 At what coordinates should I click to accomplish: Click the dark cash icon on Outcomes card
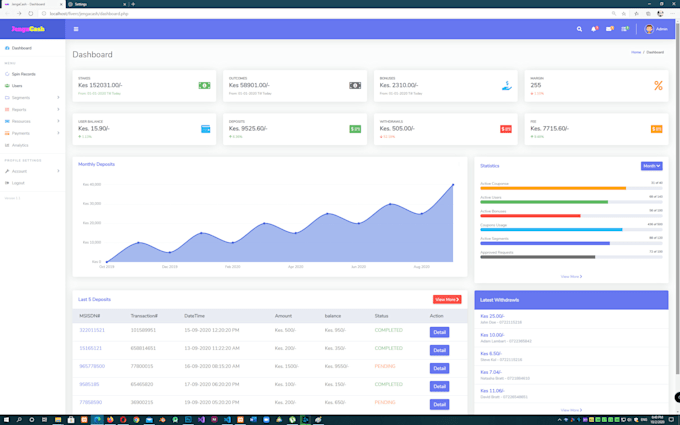[x=355, y=85]
